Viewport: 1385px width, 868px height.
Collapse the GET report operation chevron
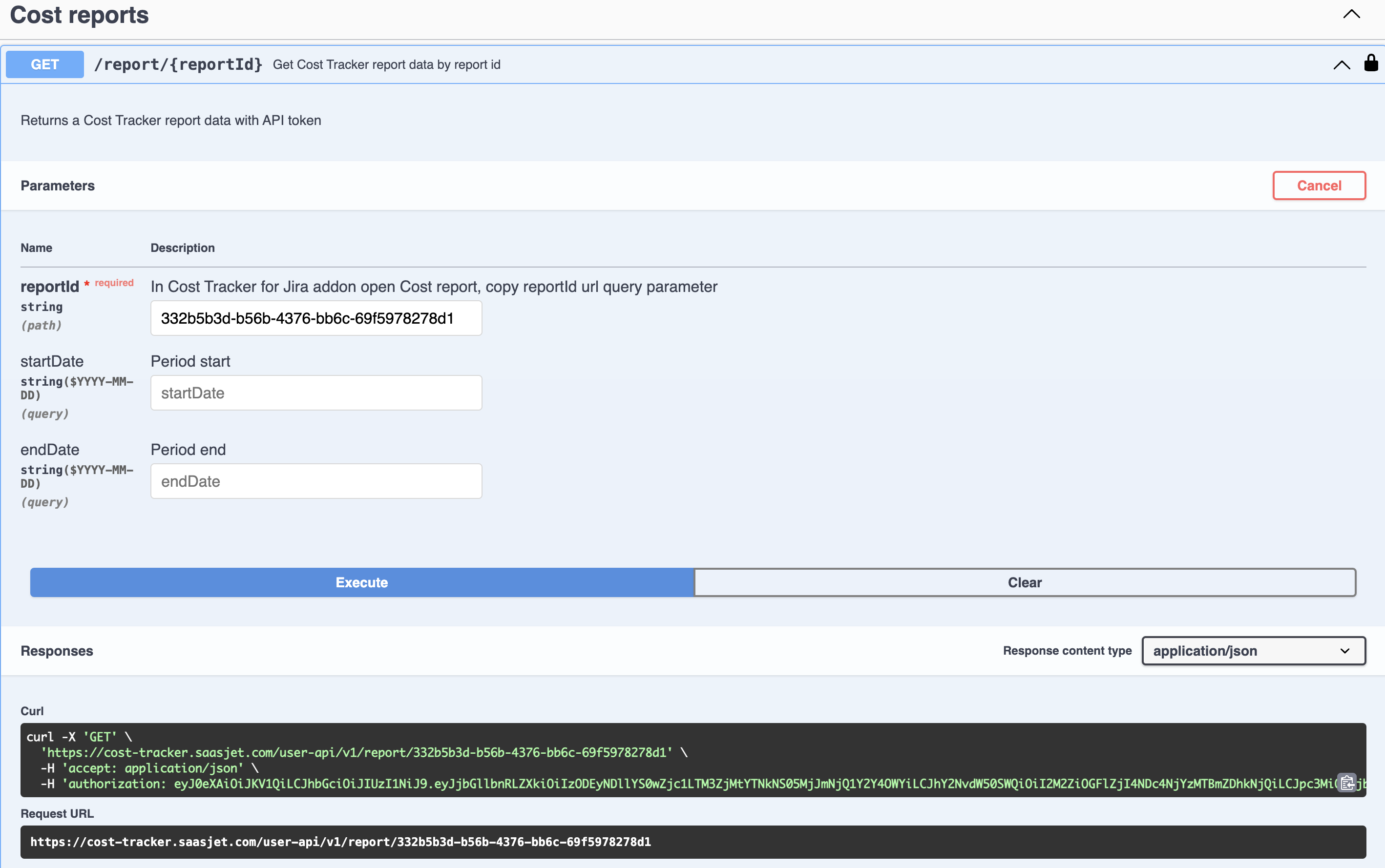click(x=1342, y=65)
